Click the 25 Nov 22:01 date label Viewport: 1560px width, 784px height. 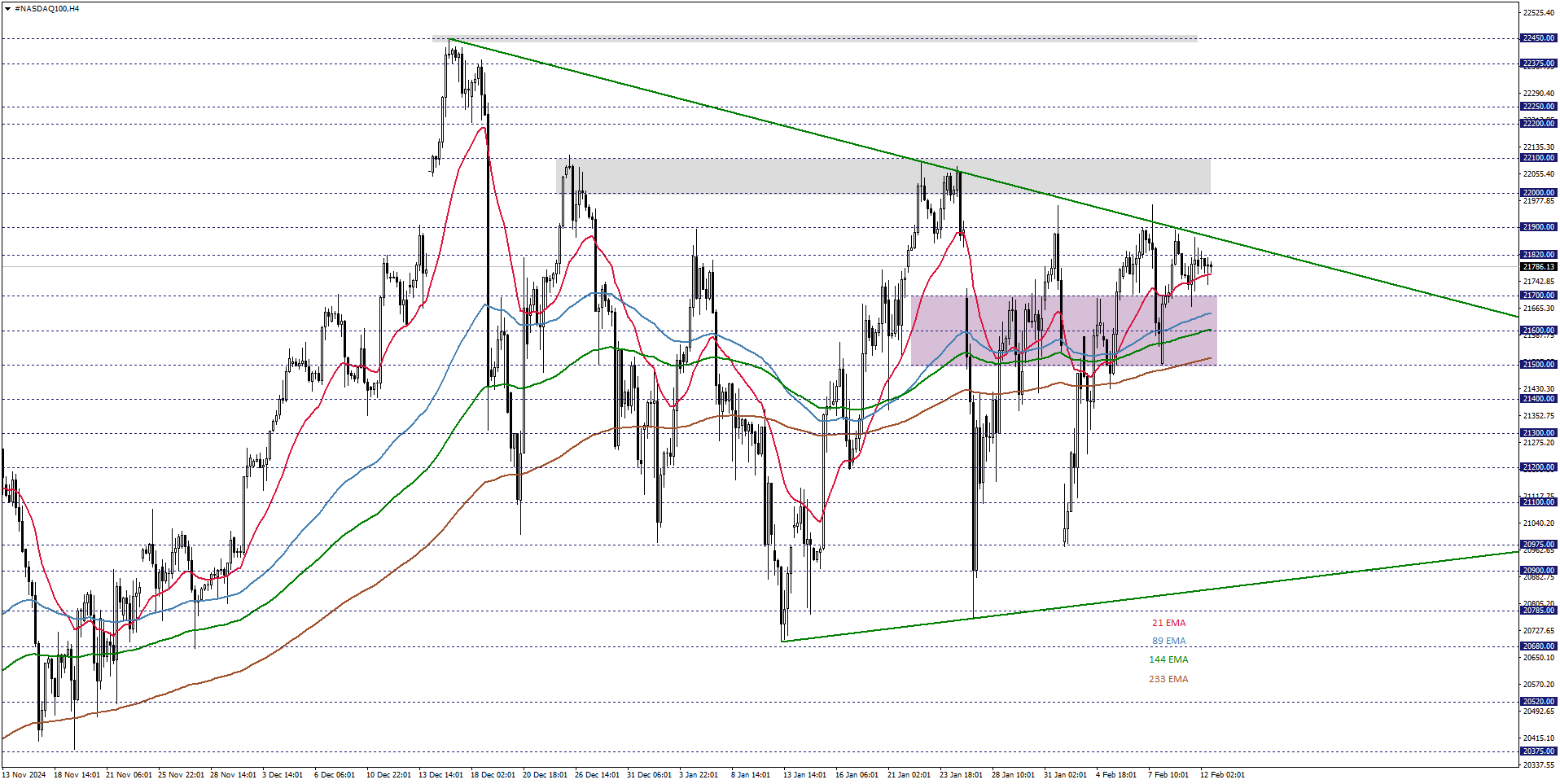point(181,775)
